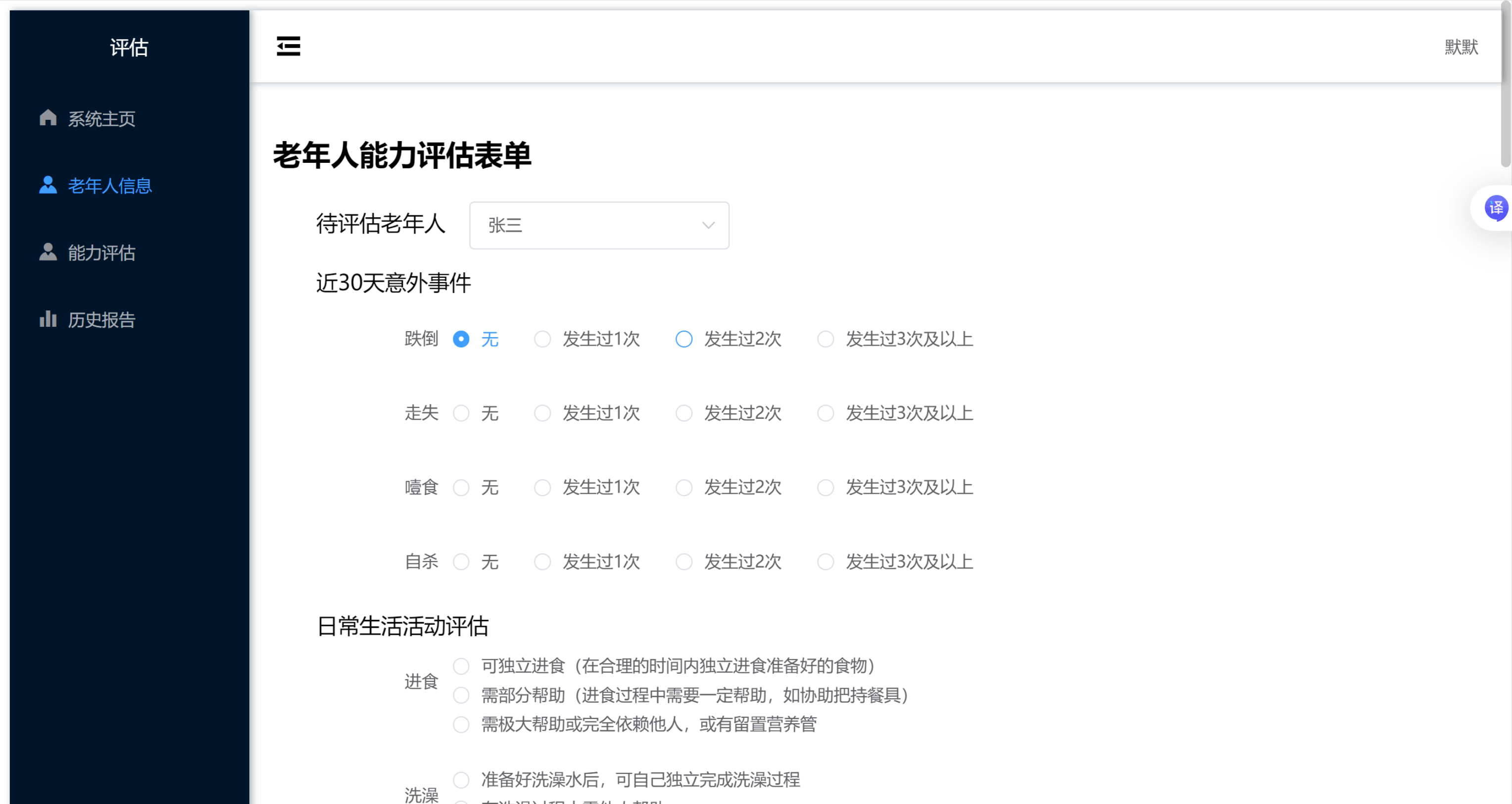Viewport: 1512px width, 804px height.
Task: Go to 能力评估 menu item
Action: point(101,253)
